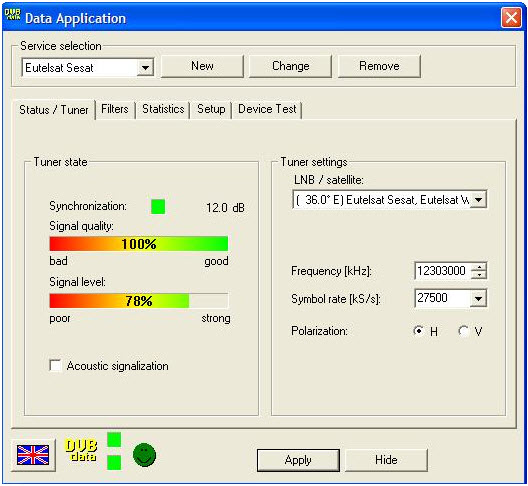Select H polarization radio button
528x486 pixels.
(x=418, y=331)
